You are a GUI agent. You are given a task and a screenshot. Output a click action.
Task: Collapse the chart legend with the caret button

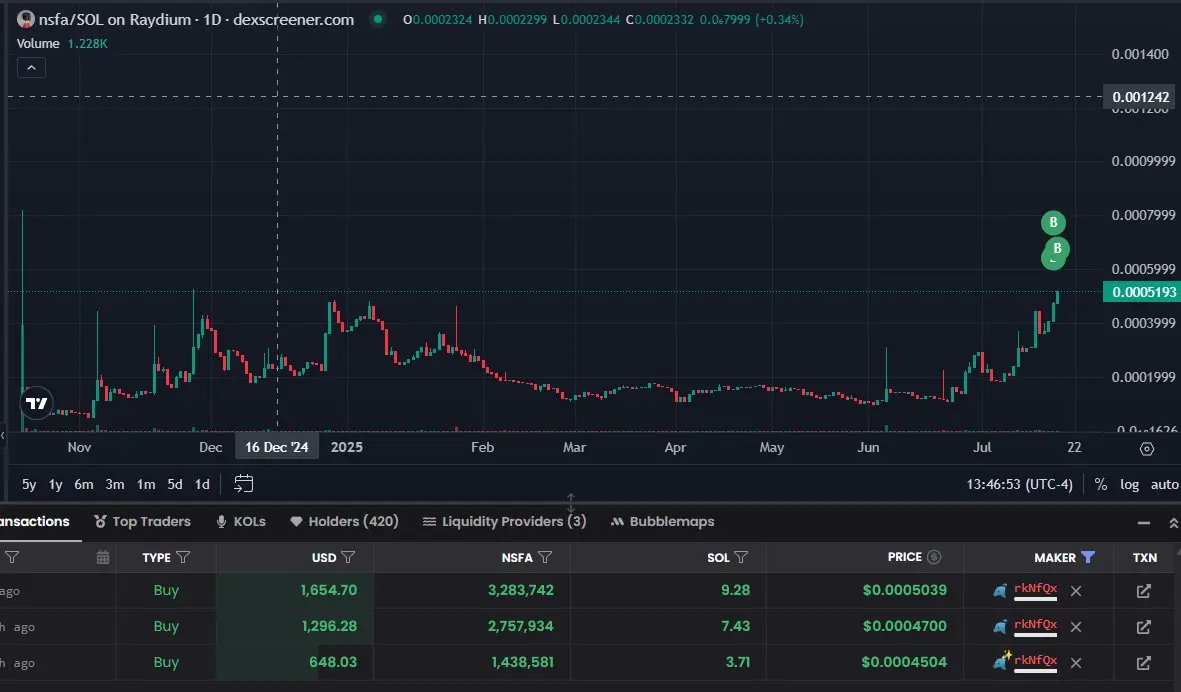31,68
